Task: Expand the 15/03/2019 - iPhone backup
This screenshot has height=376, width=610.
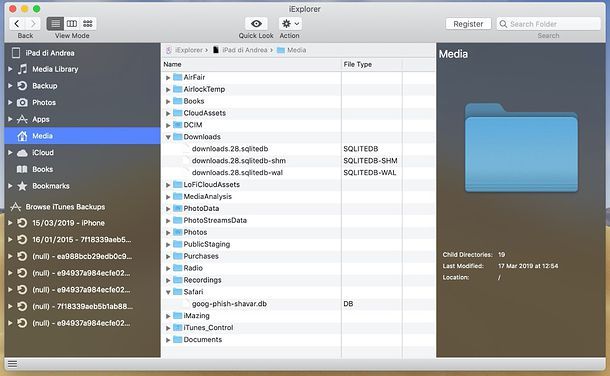Action: pos(10,223)
